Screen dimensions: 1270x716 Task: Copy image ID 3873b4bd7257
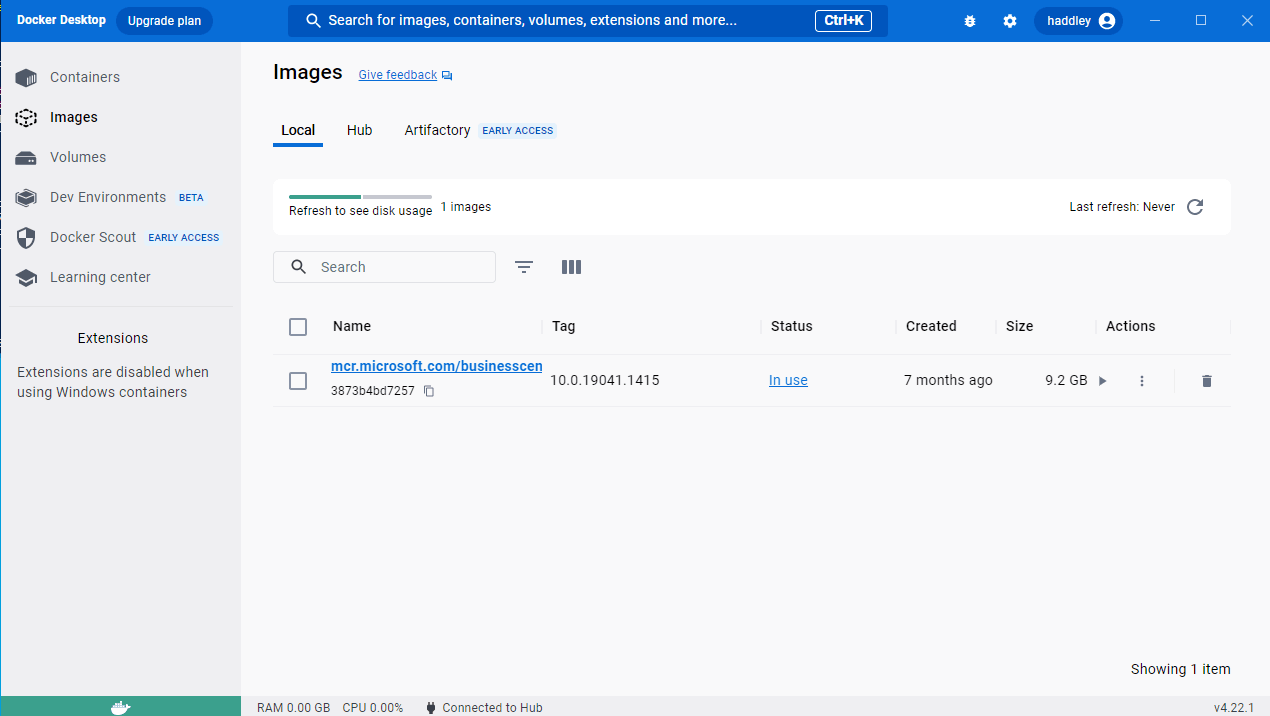pyautogui.click(x=429, y=391)
